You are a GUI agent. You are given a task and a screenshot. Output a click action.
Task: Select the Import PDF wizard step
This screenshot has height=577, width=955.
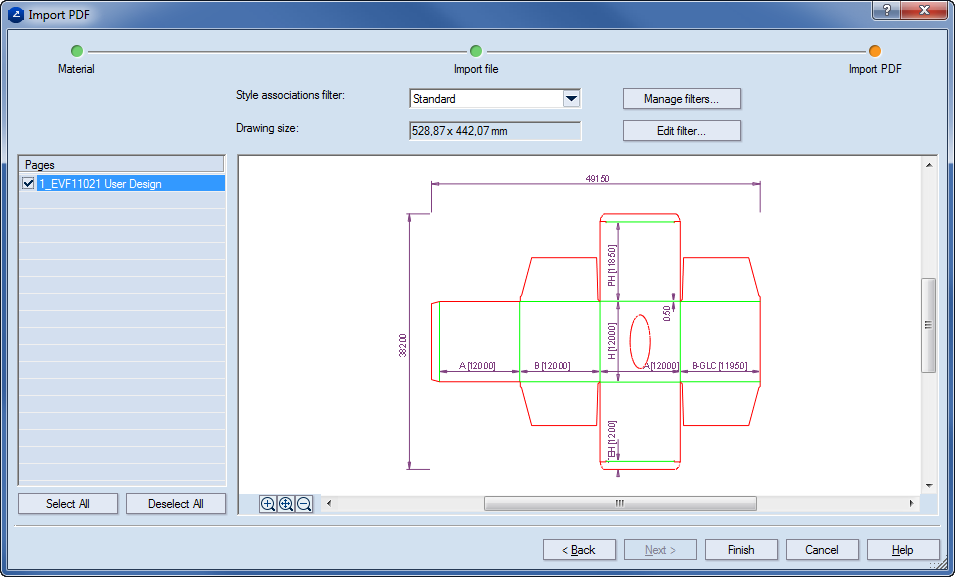point(875,51)
